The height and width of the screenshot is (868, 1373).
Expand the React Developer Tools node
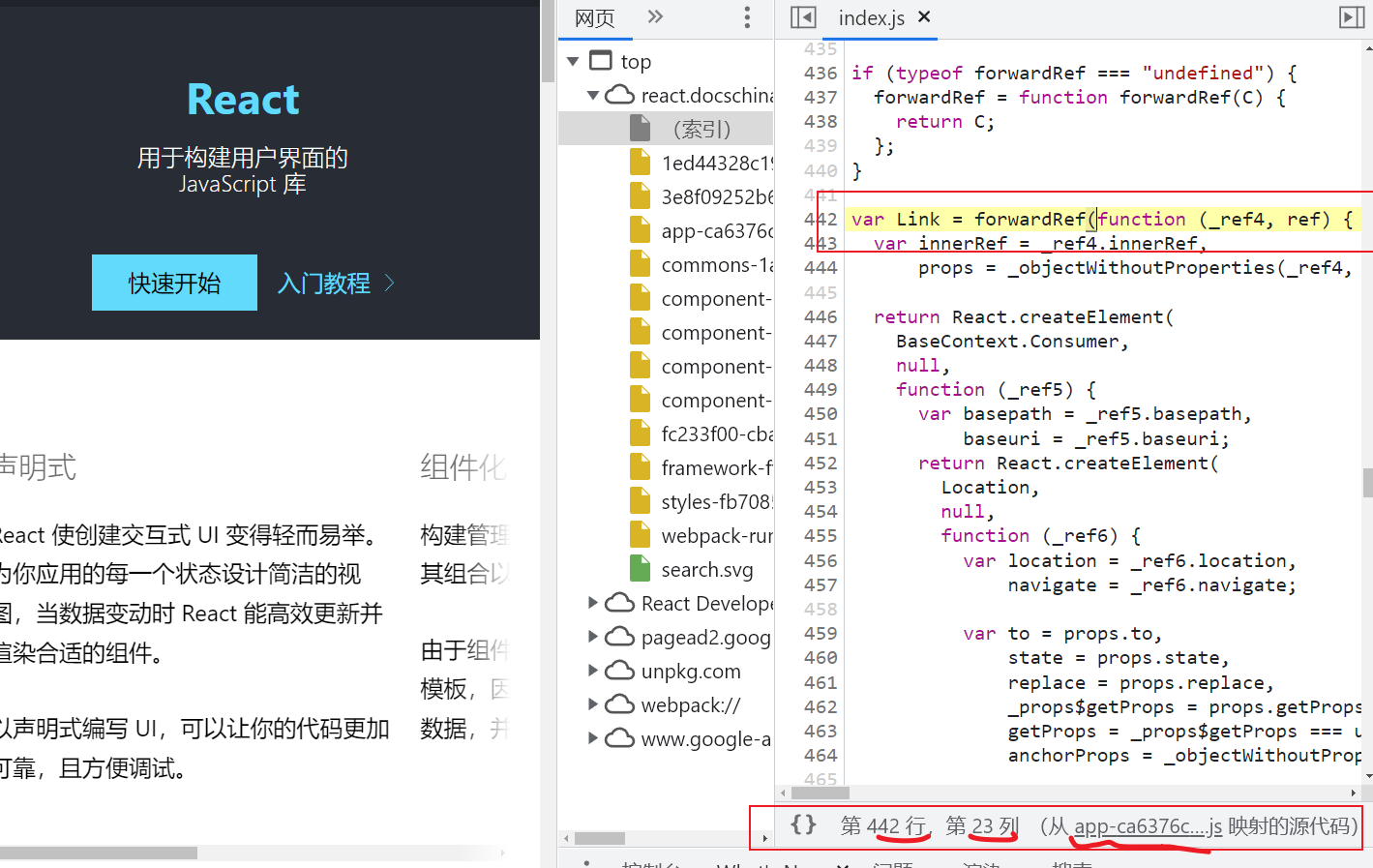593,603
